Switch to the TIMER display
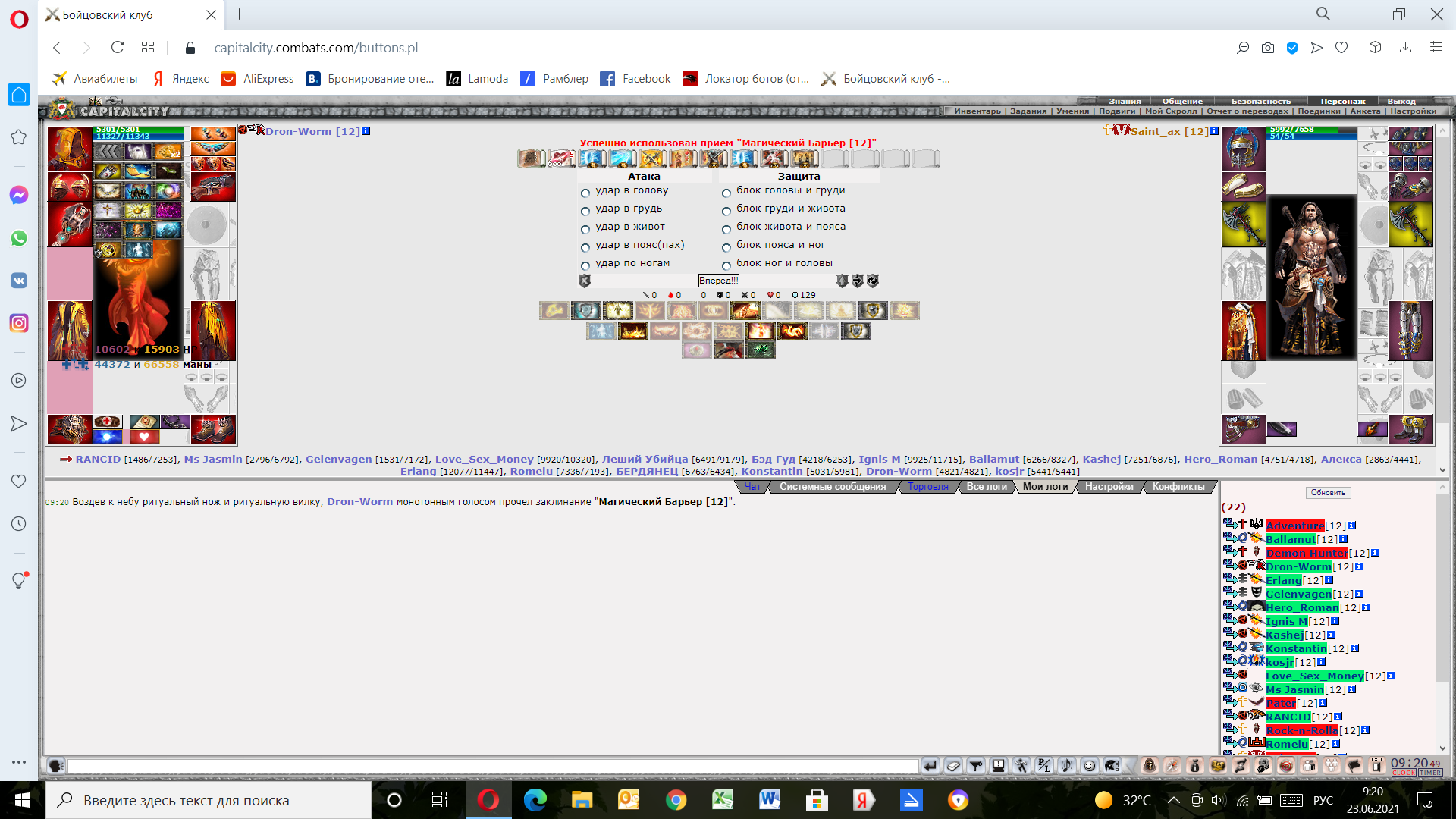 click(1430, 773)
